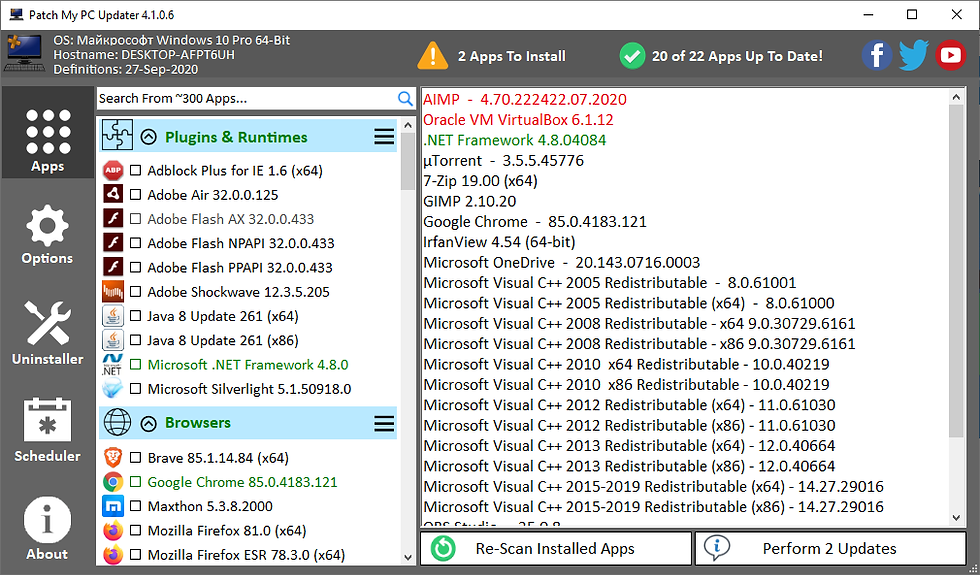Tick the Brave 85.1.14.84 checkbox

(136, 458)
